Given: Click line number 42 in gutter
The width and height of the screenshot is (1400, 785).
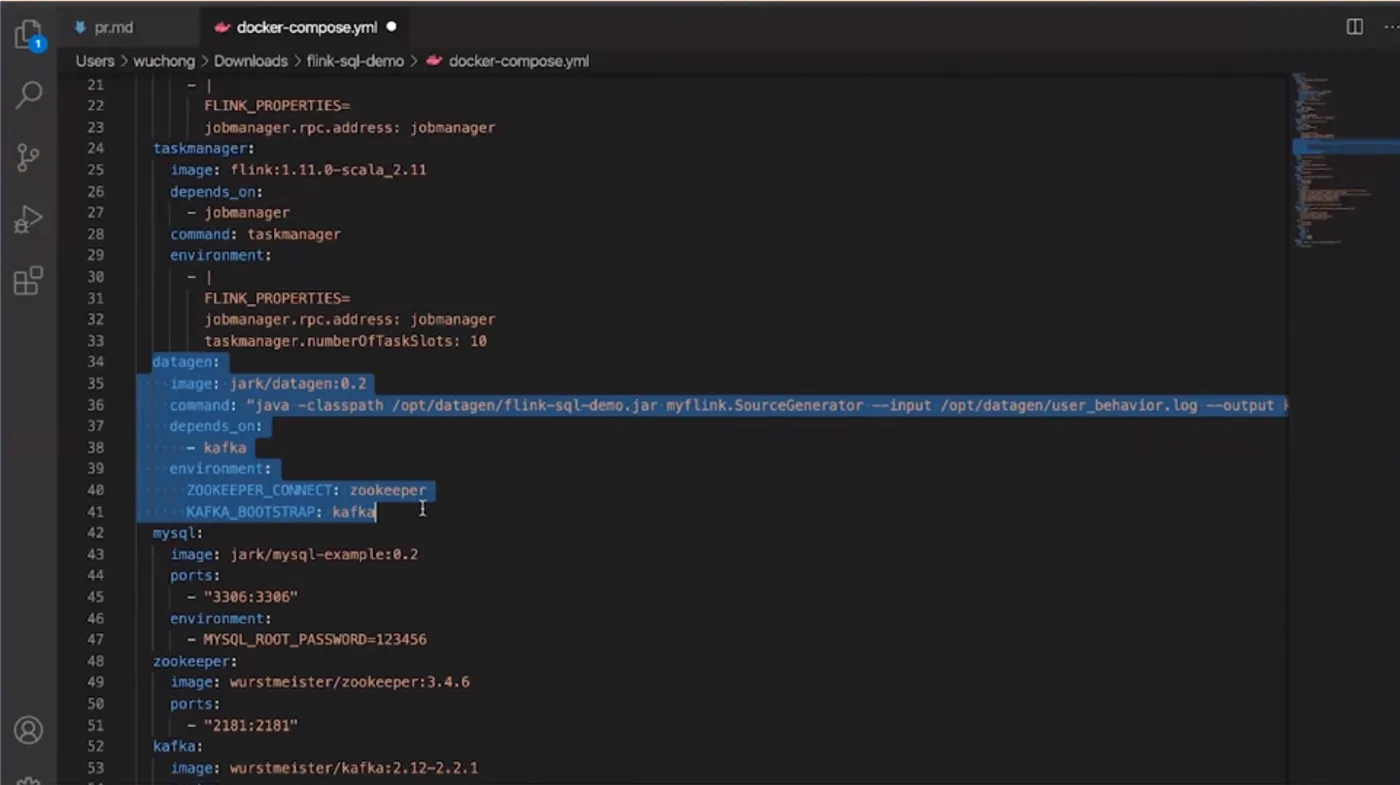Looking at the screenshot, I should [x=95, y=533].
